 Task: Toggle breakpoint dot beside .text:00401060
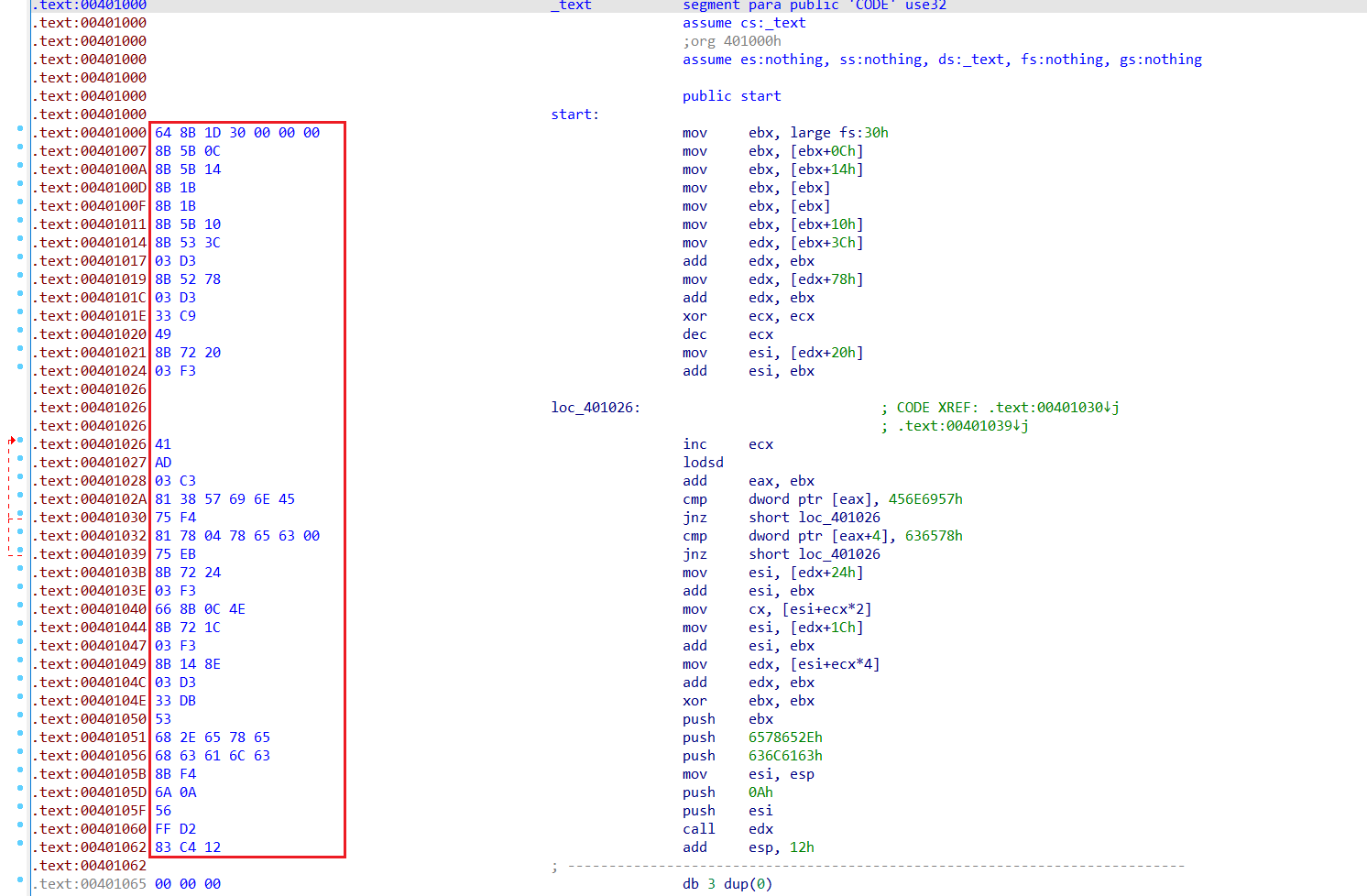tap(20, 825)
